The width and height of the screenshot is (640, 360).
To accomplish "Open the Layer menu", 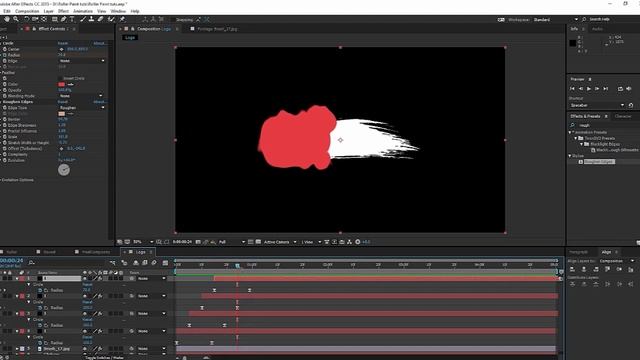I will 49,11.
